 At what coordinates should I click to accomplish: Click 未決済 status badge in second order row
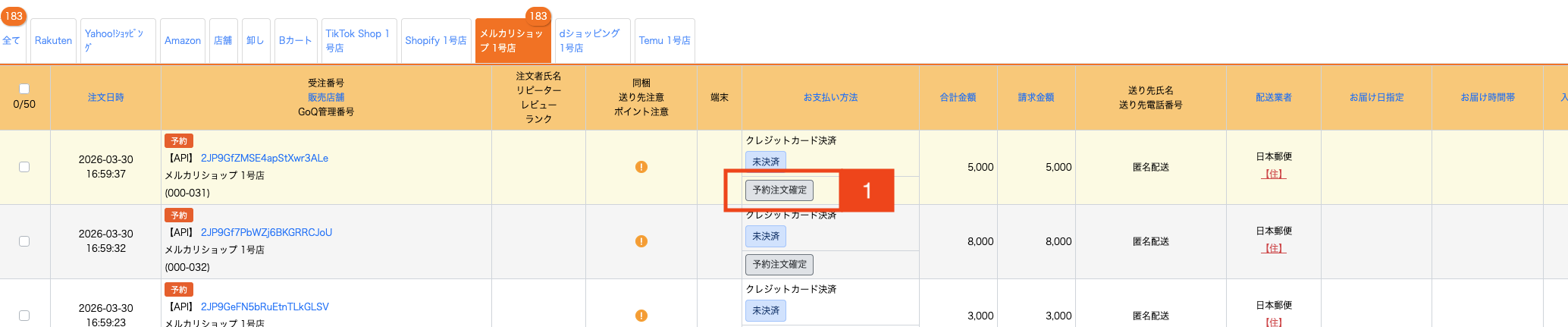click(x=766, y=236)
